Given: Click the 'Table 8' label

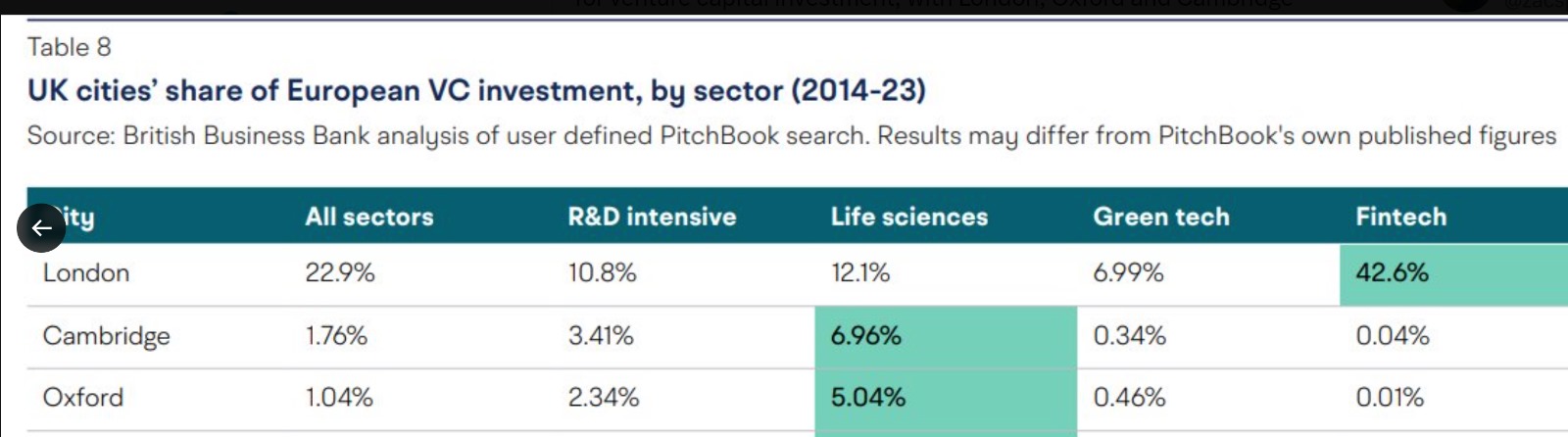Looking at the screenshot, I should [x=70, y=47].
